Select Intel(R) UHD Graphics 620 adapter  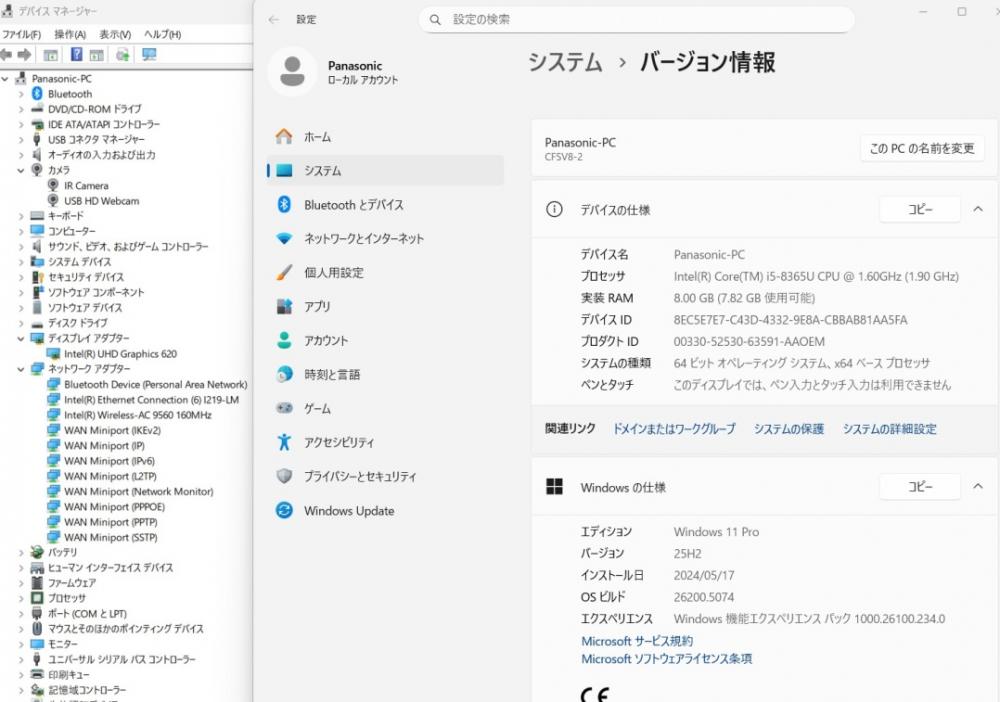click(121, 354)
